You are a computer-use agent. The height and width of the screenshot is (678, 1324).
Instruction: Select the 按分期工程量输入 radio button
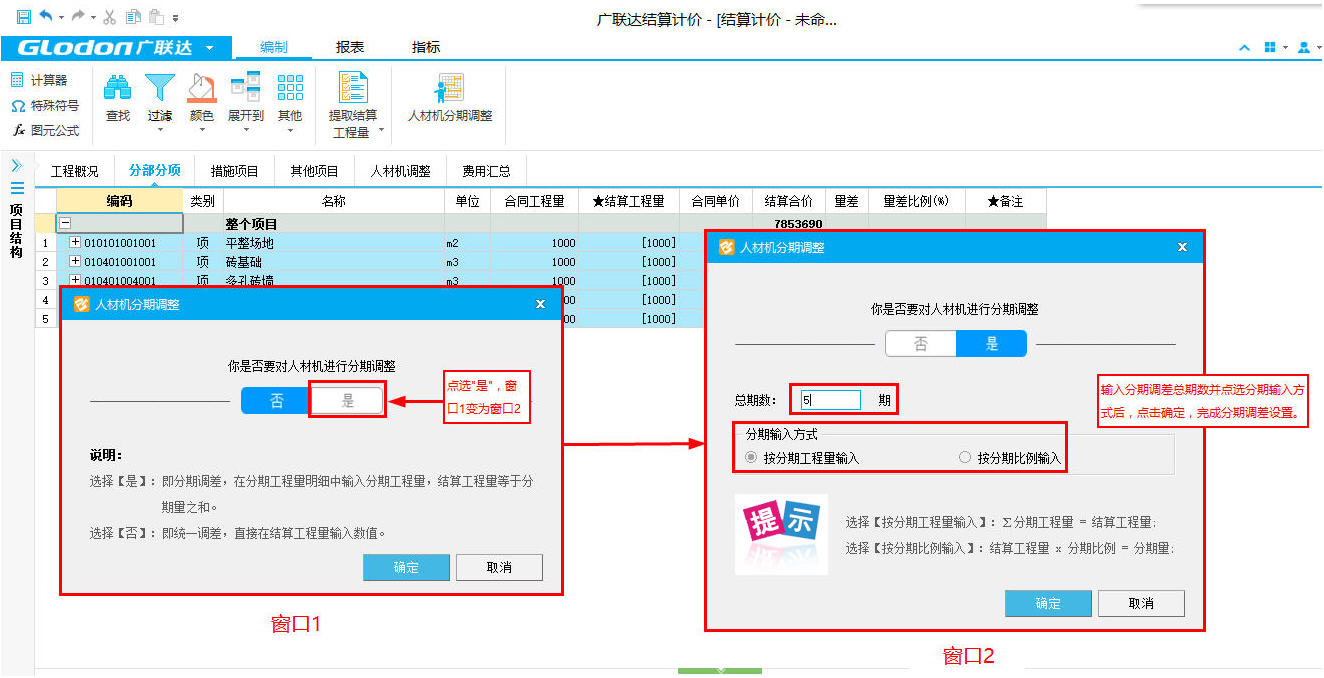(751, 458)
